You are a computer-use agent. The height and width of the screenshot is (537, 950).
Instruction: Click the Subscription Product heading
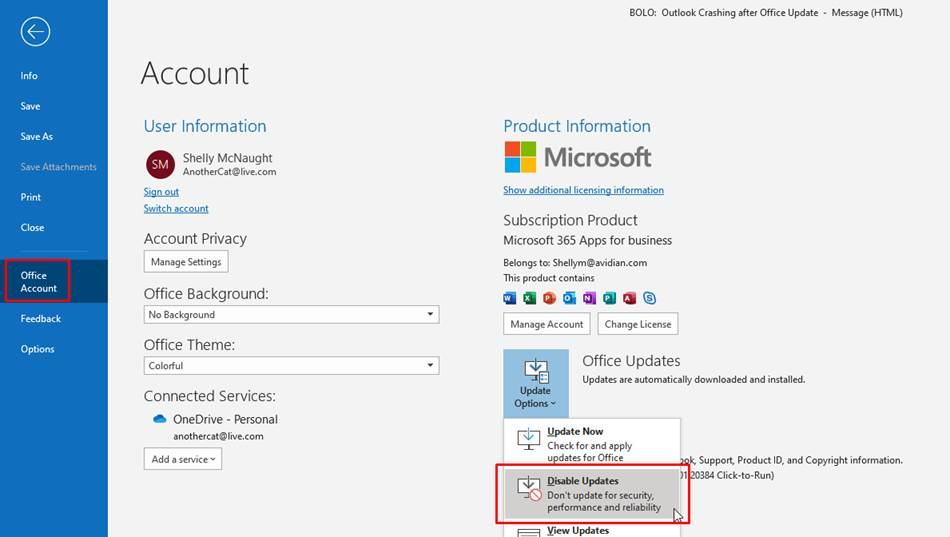(x=570, y=220)
